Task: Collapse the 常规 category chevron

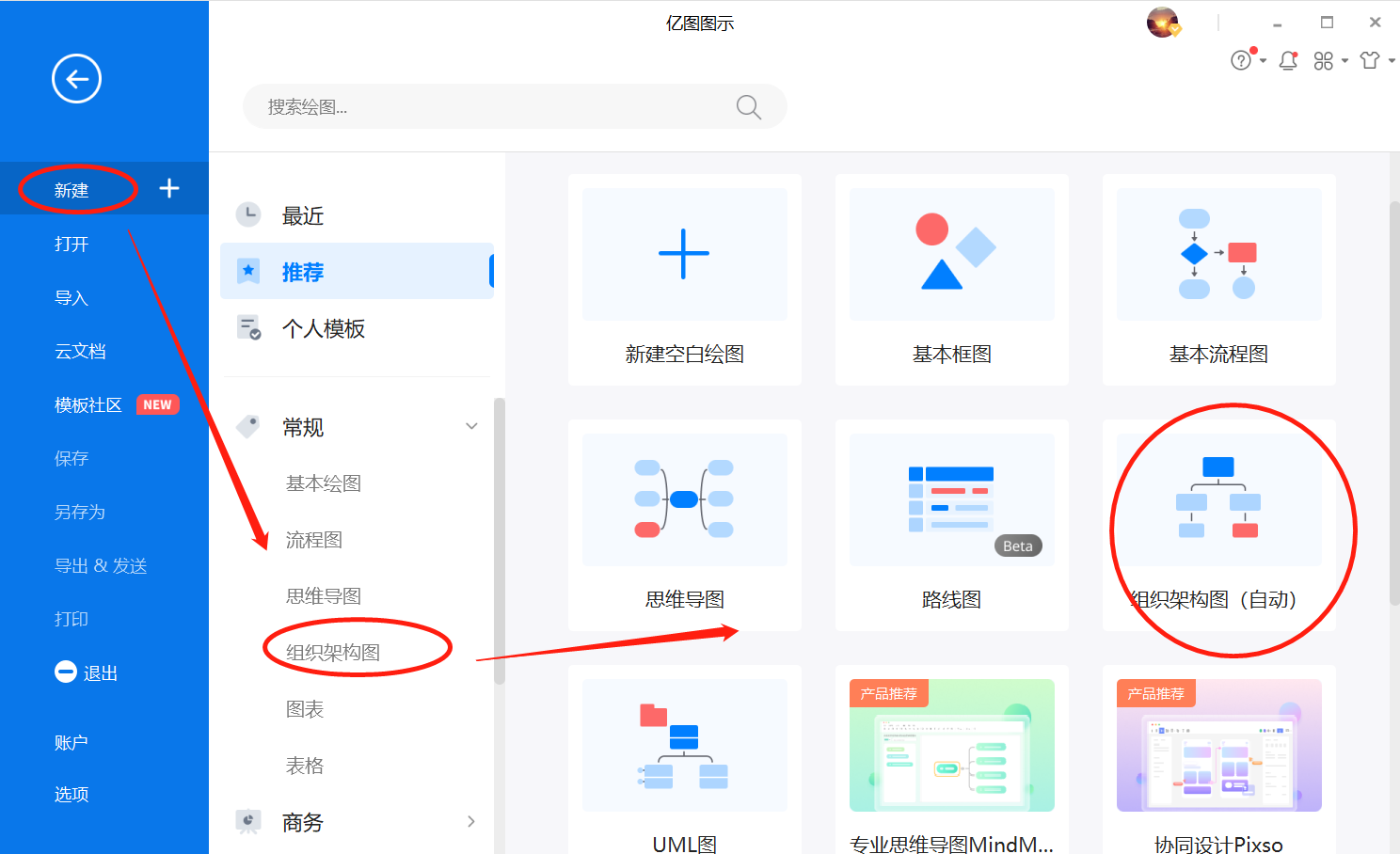Action: (x=471, y=427)
